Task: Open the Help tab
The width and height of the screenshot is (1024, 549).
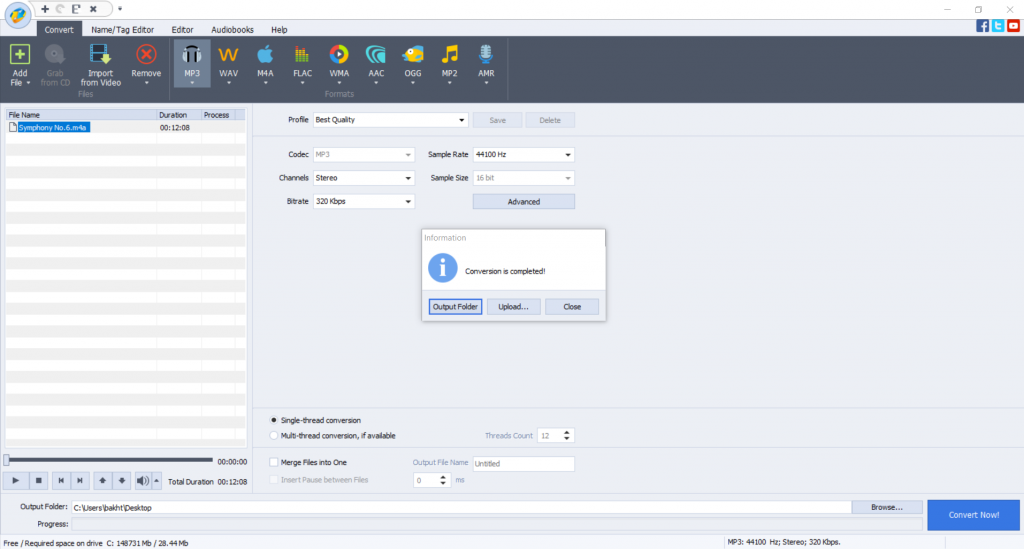Action: click(279, 29)
